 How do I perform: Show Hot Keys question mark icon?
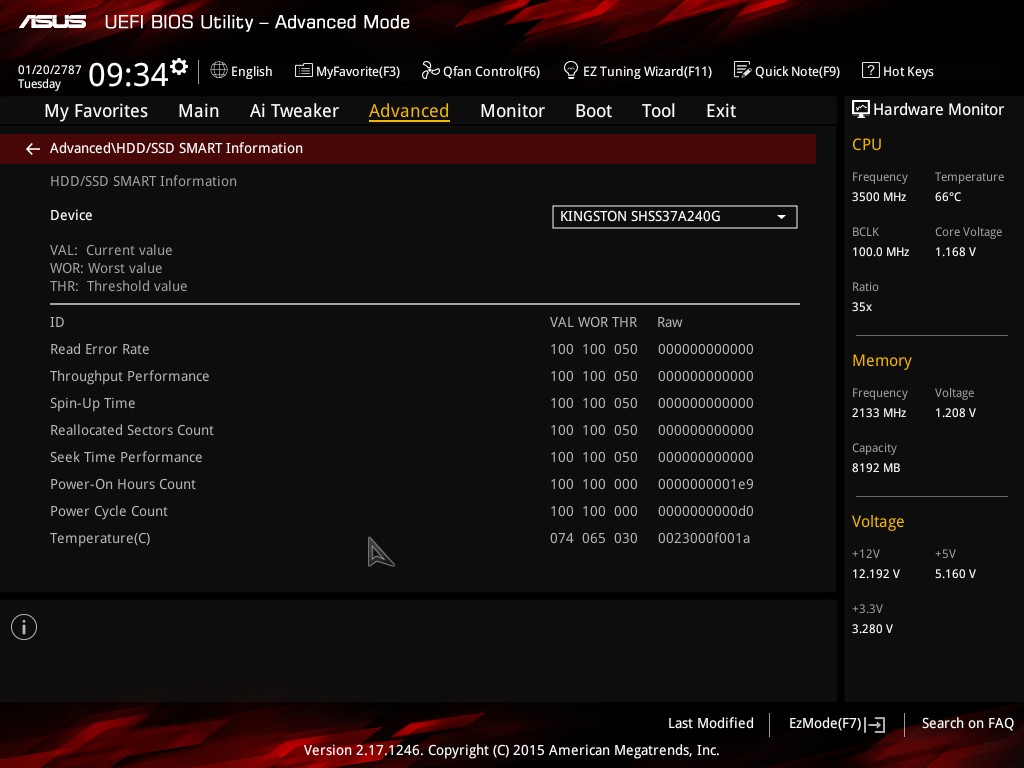(871, 70)
